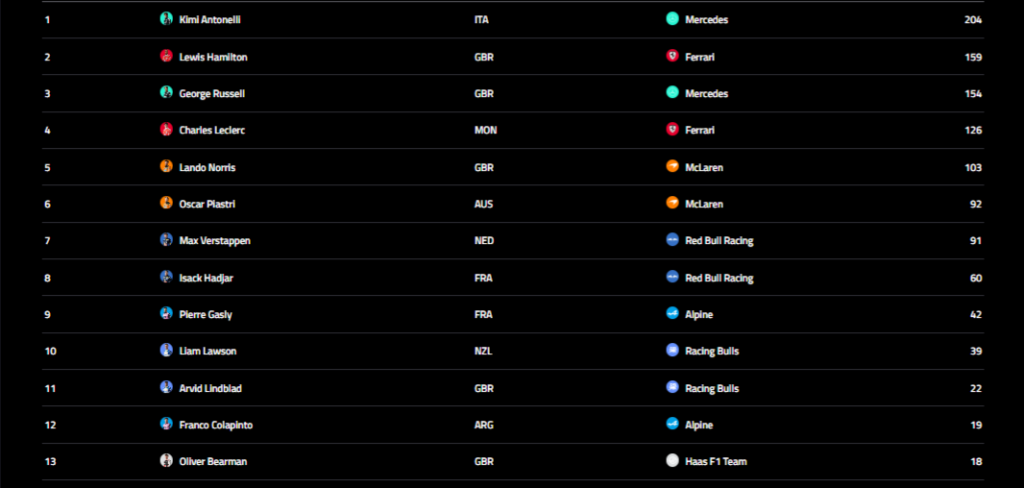Click the Mercedes logo beside George Russell
The height and width of the screenshot is (488, 1024).
tap(672, 93)
